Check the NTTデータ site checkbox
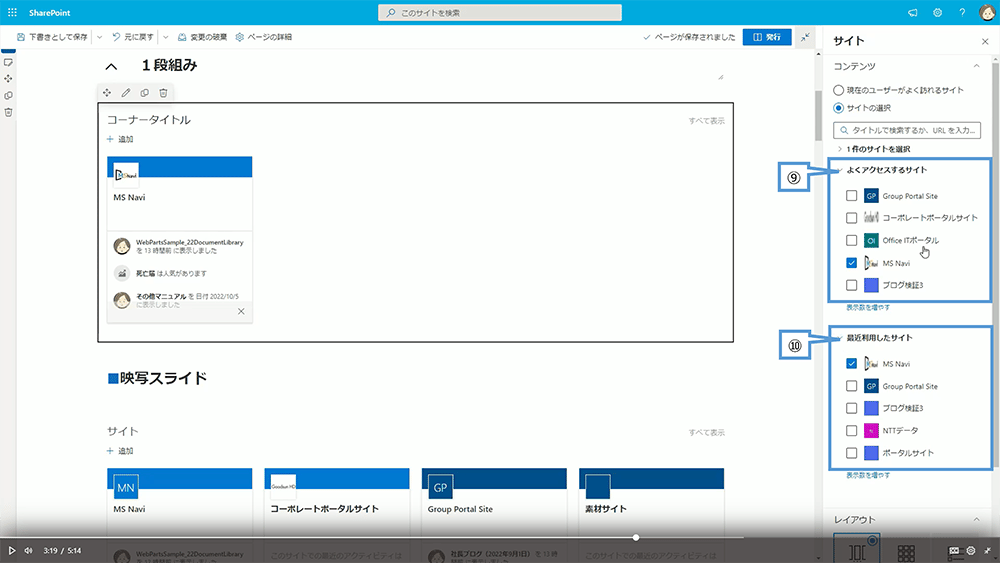This screenshot has width=1000, height=563. (x=851, y=431)
